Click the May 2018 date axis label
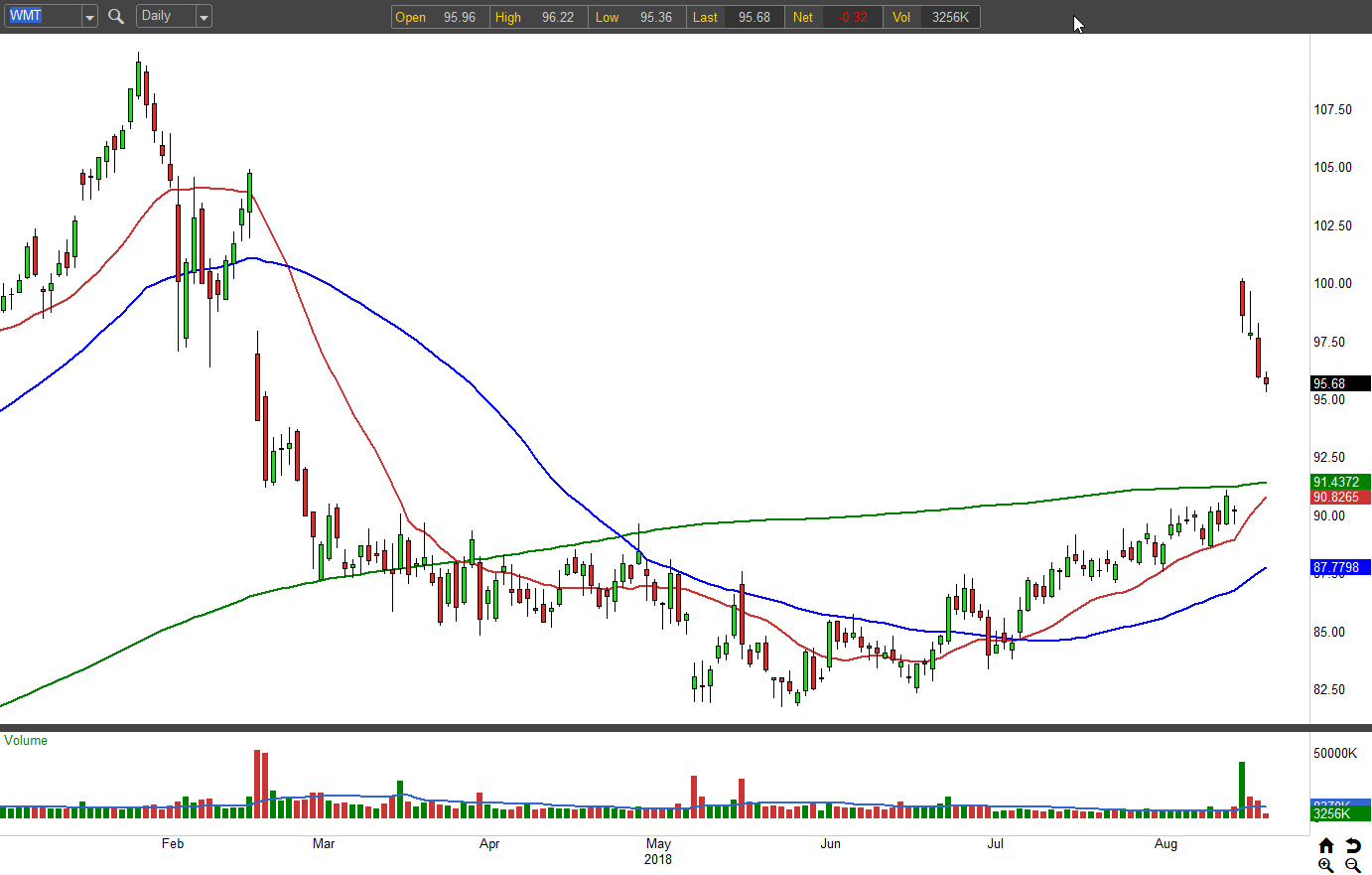This screenshot has width=1372, height=875. tap(658, 851)
